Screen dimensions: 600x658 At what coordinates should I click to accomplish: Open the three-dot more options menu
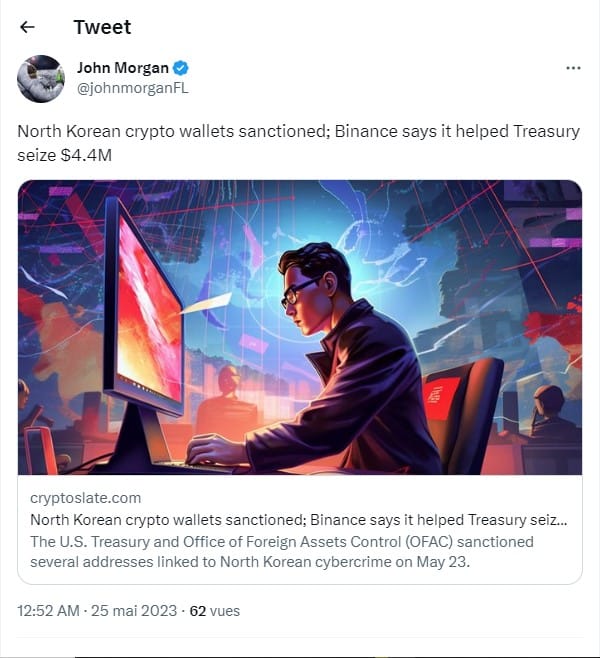coord(573,68)
